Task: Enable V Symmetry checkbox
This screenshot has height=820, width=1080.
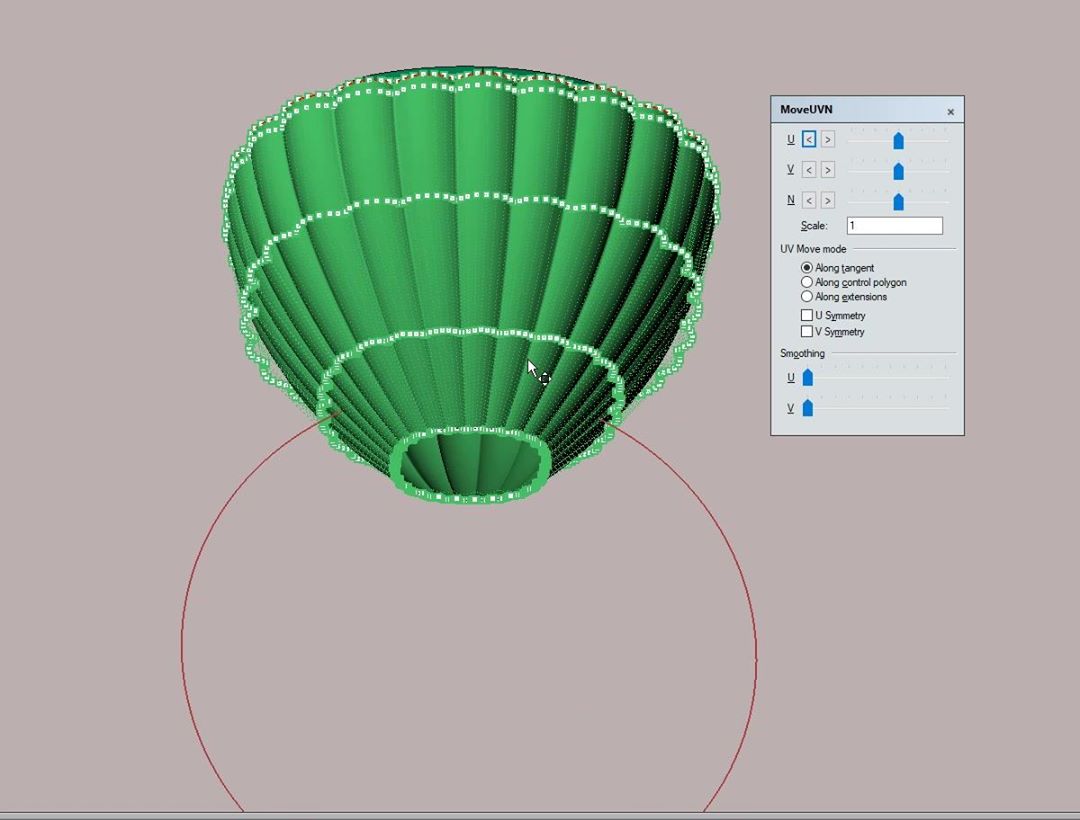Action: (807, 332)
